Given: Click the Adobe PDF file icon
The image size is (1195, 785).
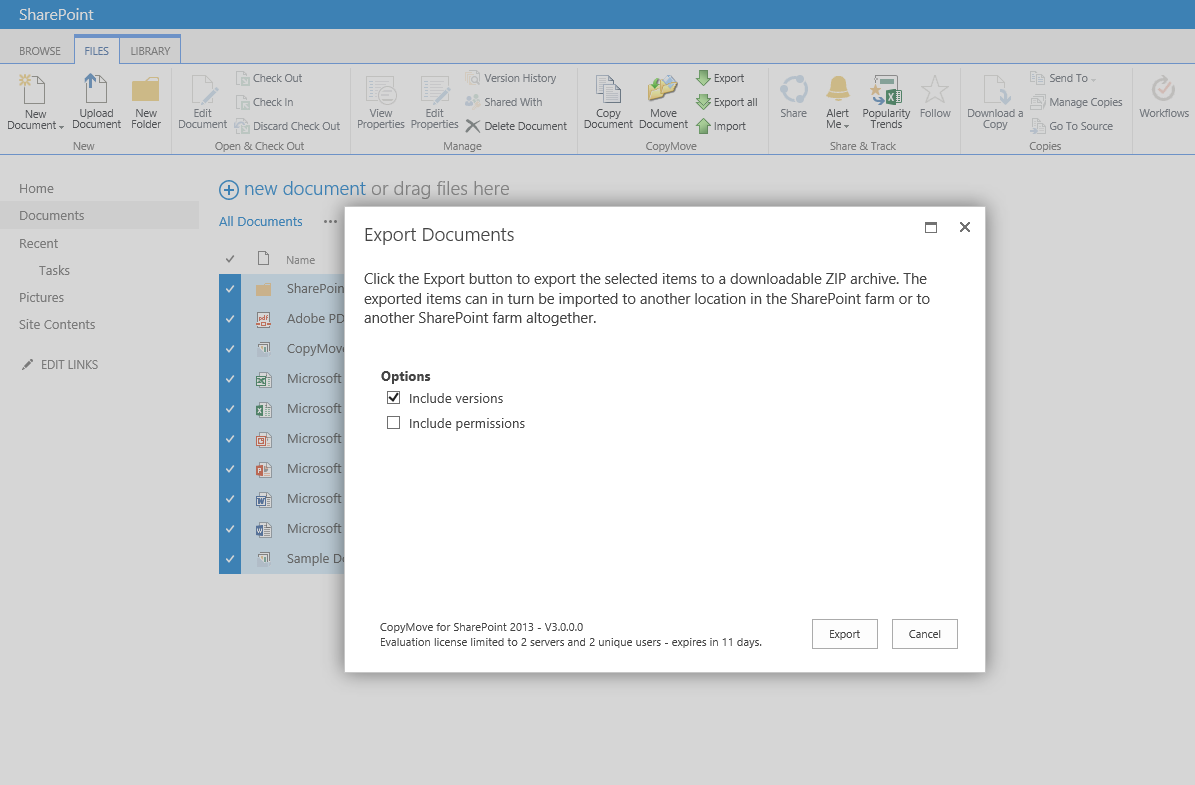Looking at the screenshot, I should coord(264,319).
